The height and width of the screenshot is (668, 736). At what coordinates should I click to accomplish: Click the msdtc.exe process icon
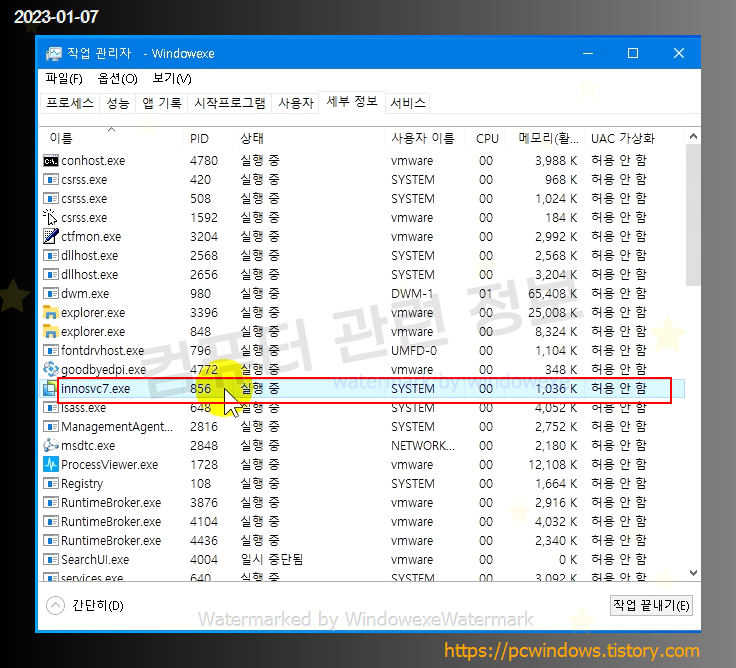(x=51, y=445)
